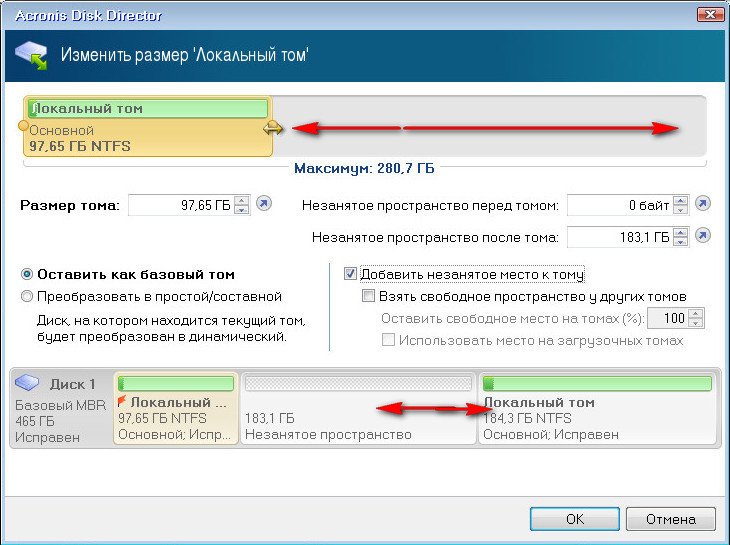Decrease the free space percent down arrow
Image resolution: width=730 pixels, height=545 pixels.
tap(696, 323)
